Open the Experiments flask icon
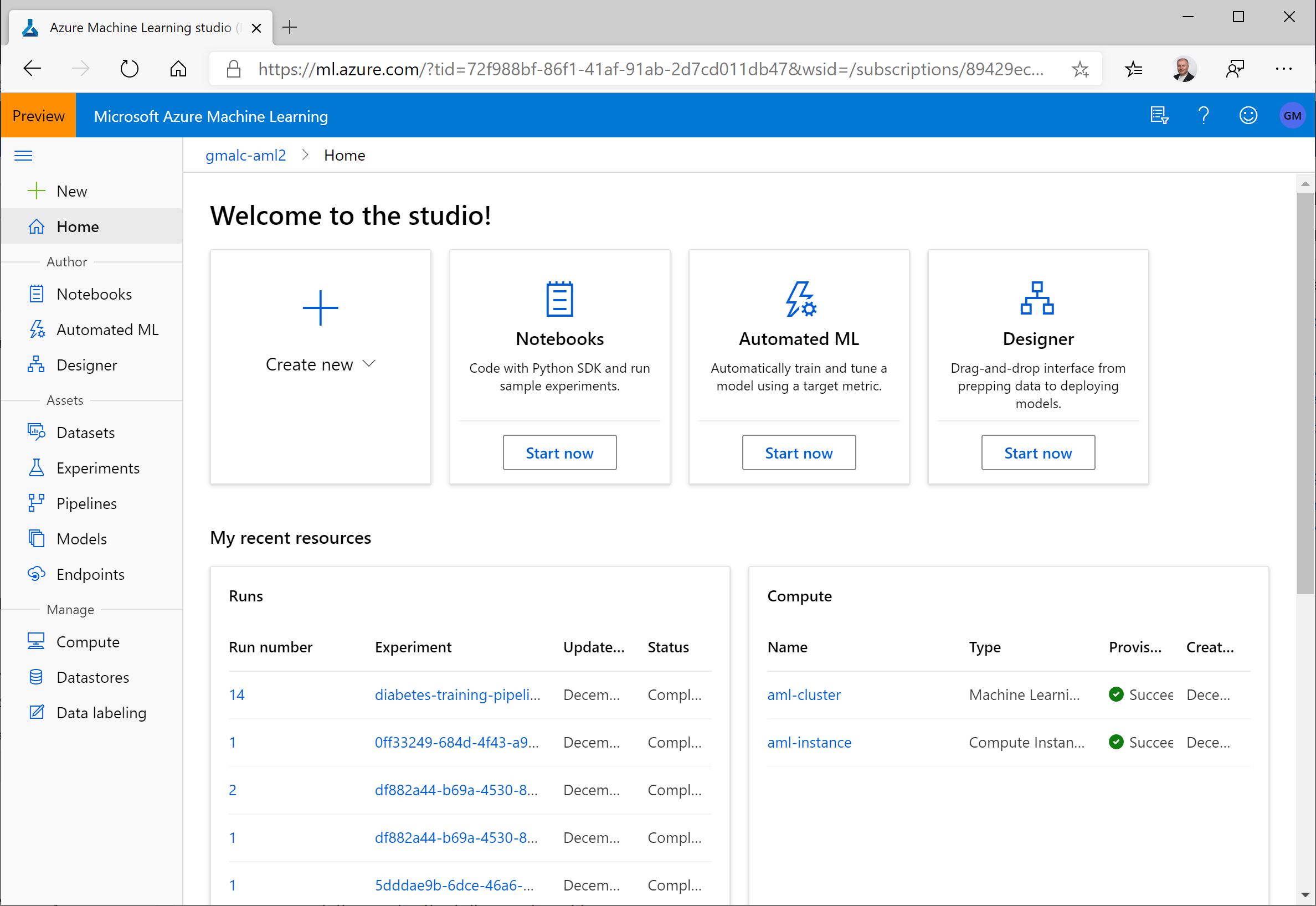Image resolution: width=1316 pixels, height=906 pixels. (37, 468)
